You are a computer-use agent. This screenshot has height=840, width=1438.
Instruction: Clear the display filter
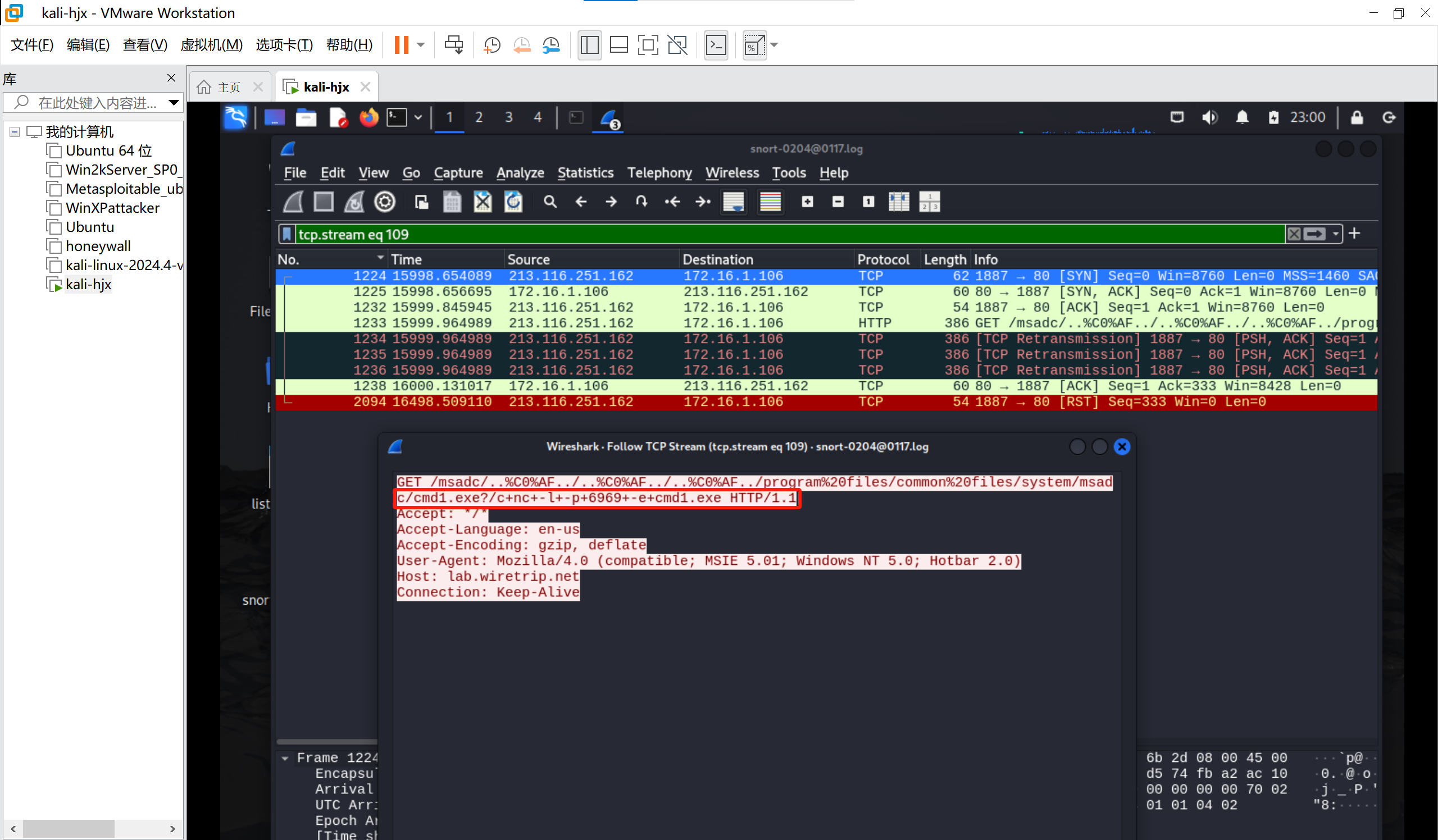point(1294,234)
